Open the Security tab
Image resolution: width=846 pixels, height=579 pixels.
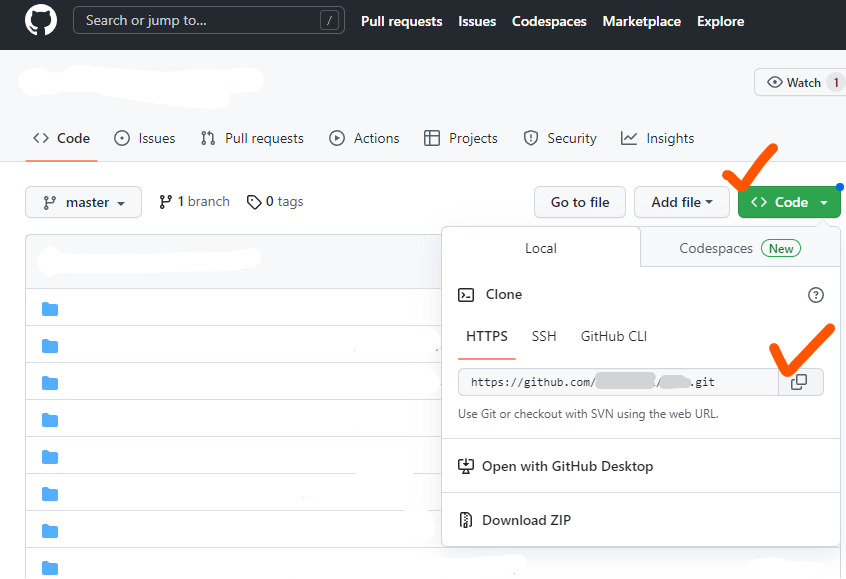point(560,138)
